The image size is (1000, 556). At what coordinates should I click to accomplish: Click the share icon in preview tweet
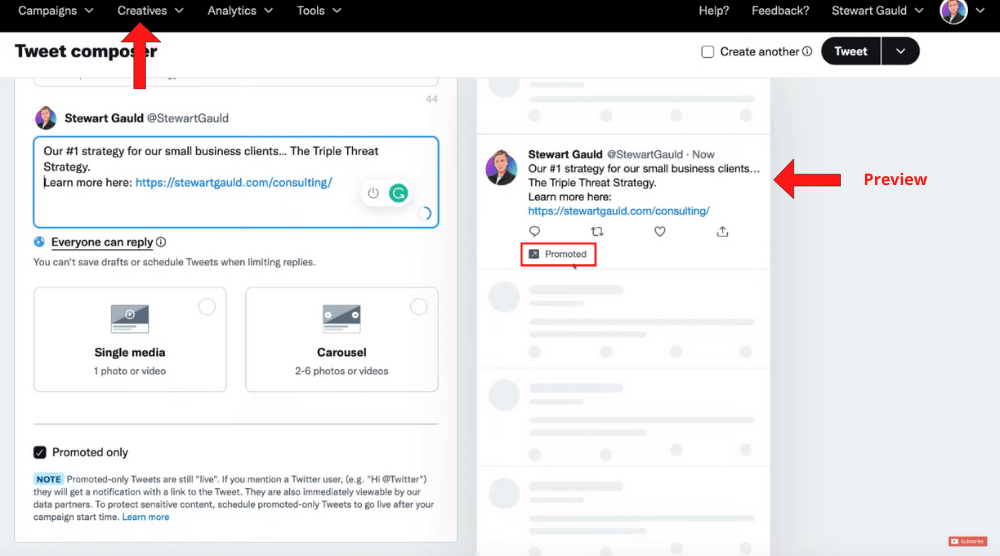722,231
